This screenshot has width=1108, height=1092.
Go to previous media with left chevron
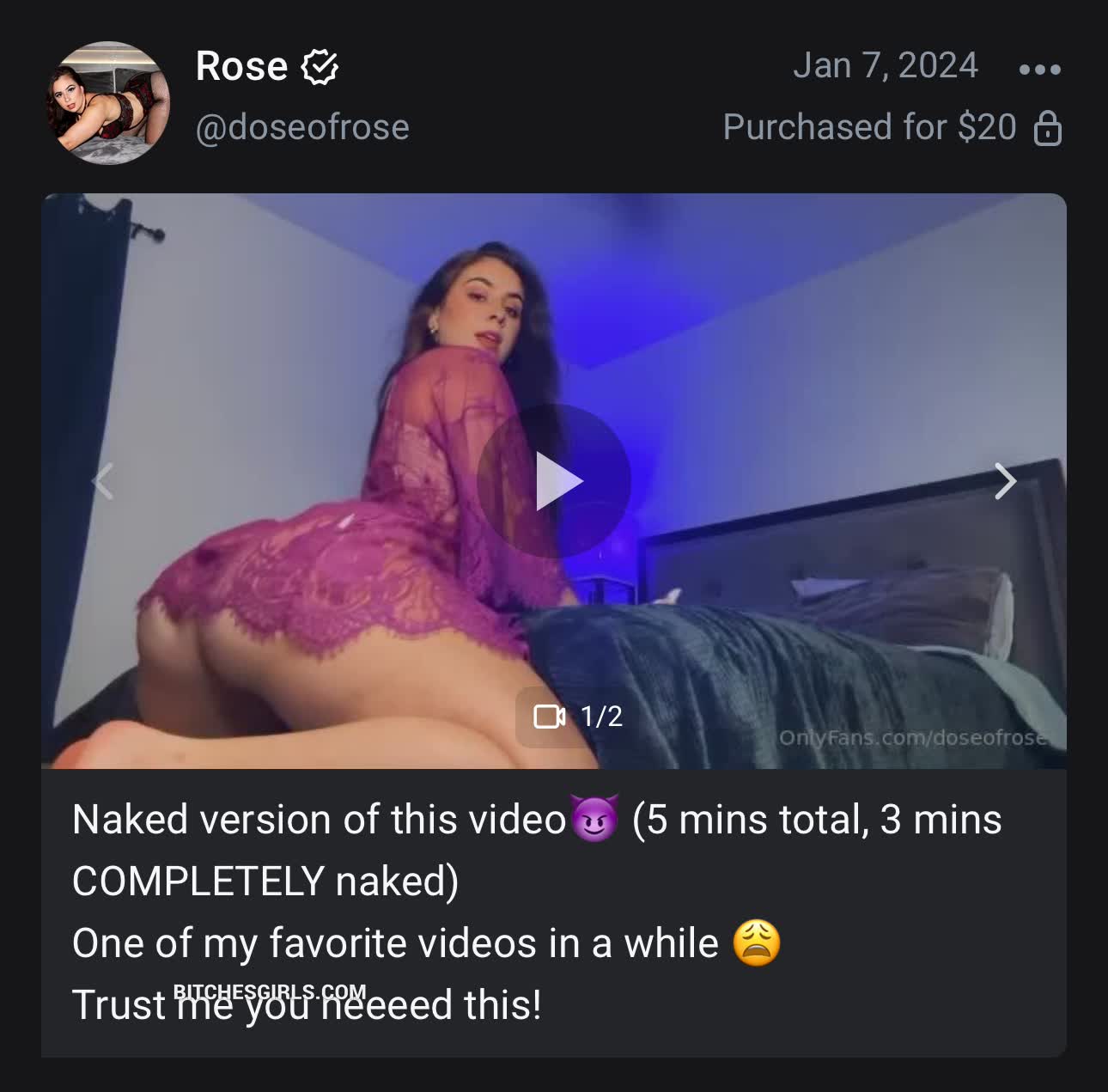coord(103,481)
